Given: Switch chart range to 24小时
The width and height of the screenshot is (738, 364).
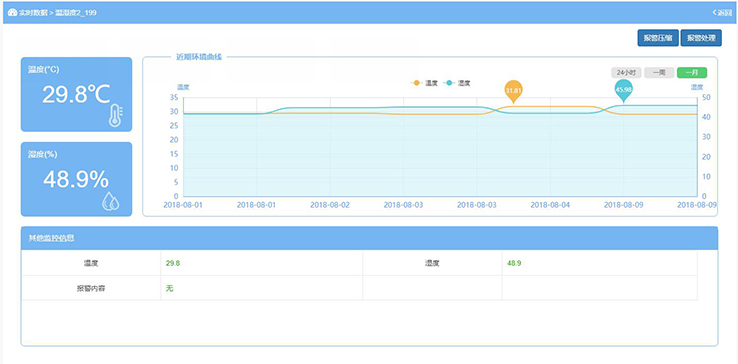Looking at the screenshot, I should (x=626, y=73).
